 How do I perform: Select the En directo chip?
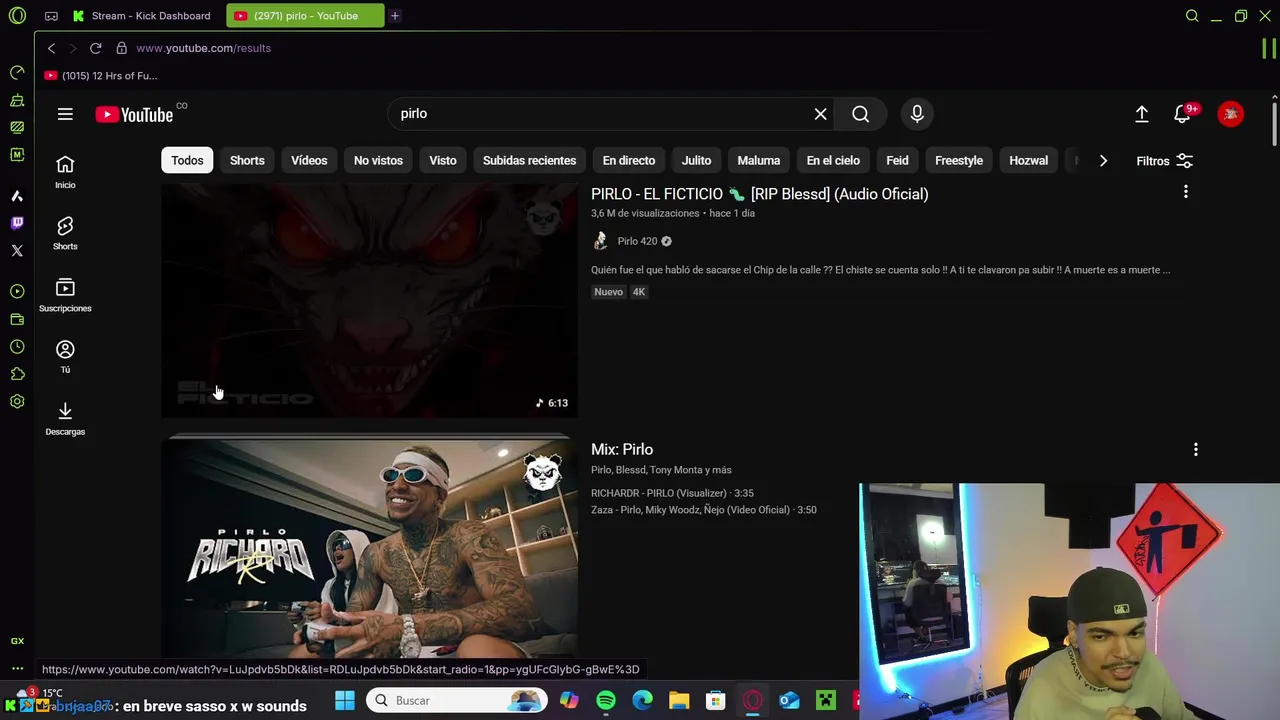(629, 161)
